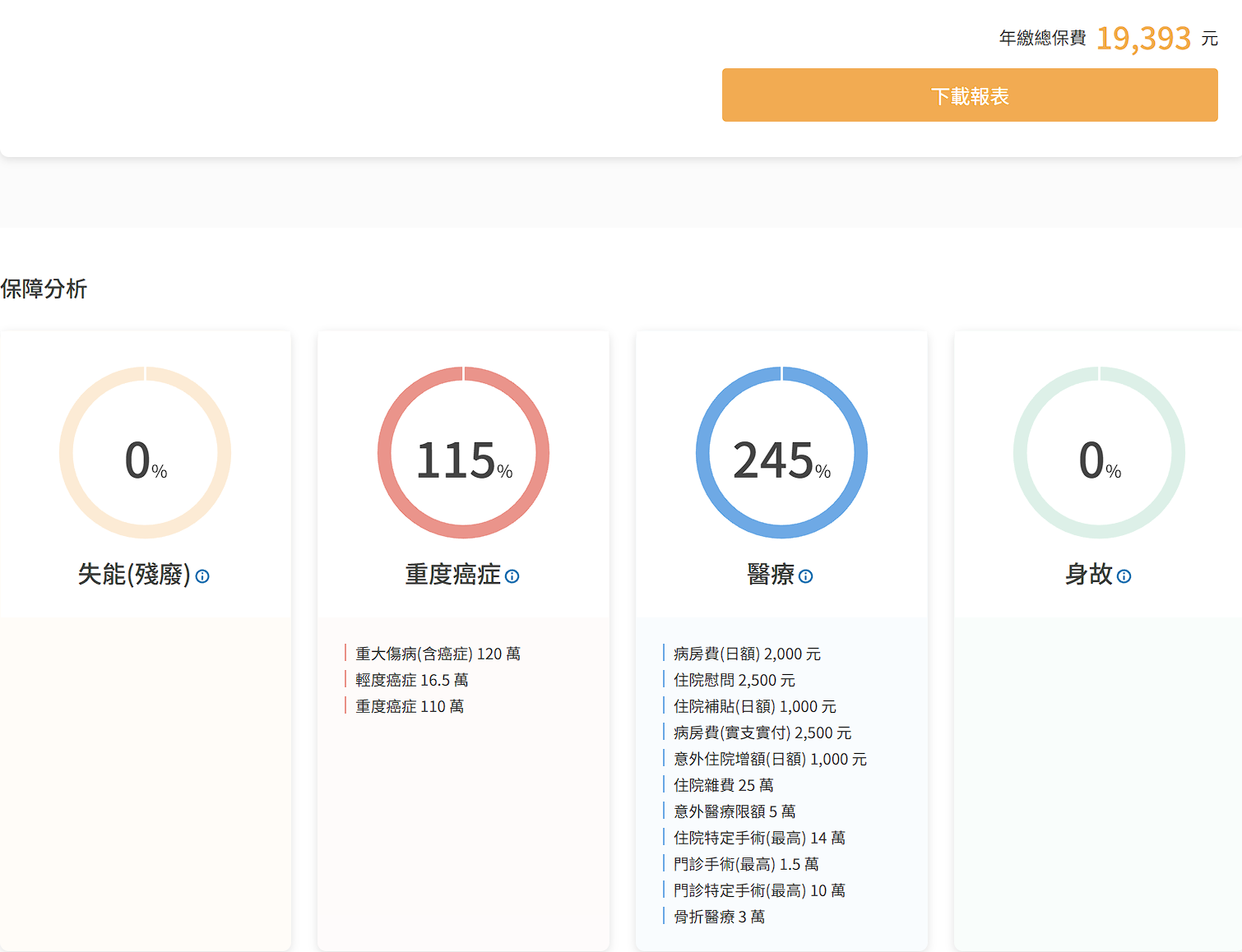1242x952 pixels.
Task: Click the 115% red donut chart
Action: [x=463, y=453]
